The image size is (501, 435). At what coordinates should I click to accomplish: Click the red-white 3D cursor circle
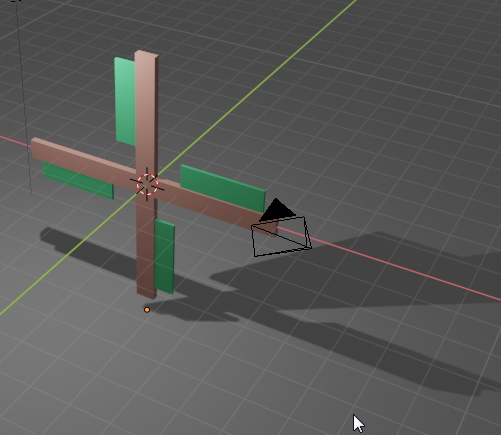click(147, 184)
